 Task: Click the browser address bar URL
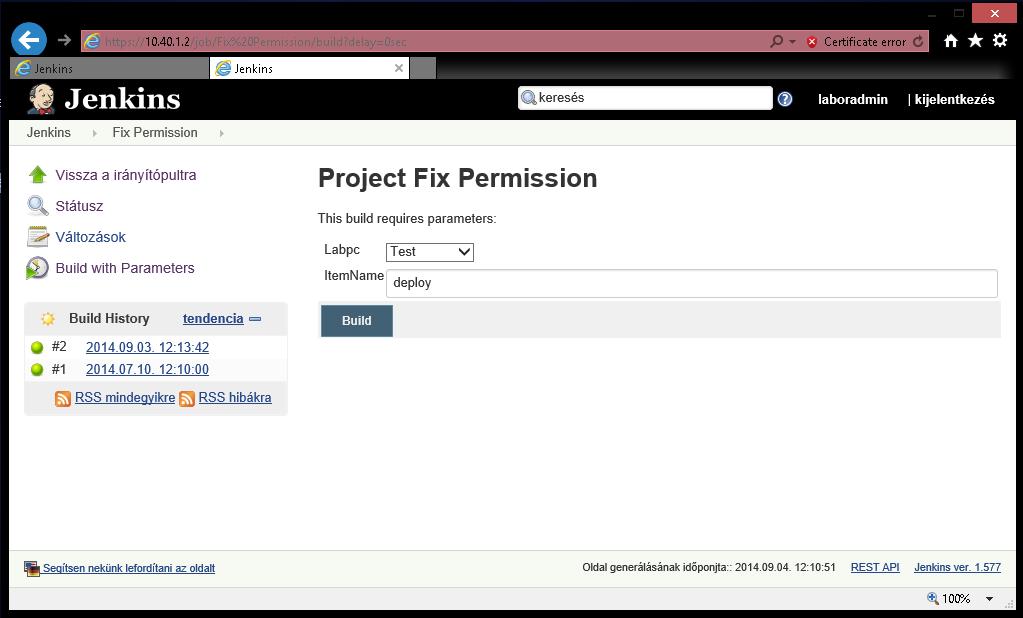[256, 42]
